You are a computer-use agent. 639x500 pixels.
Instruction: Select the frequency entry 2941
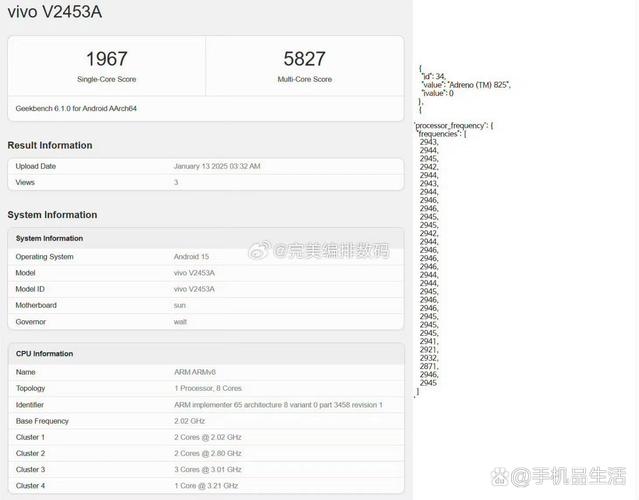(x=428, y=341)
